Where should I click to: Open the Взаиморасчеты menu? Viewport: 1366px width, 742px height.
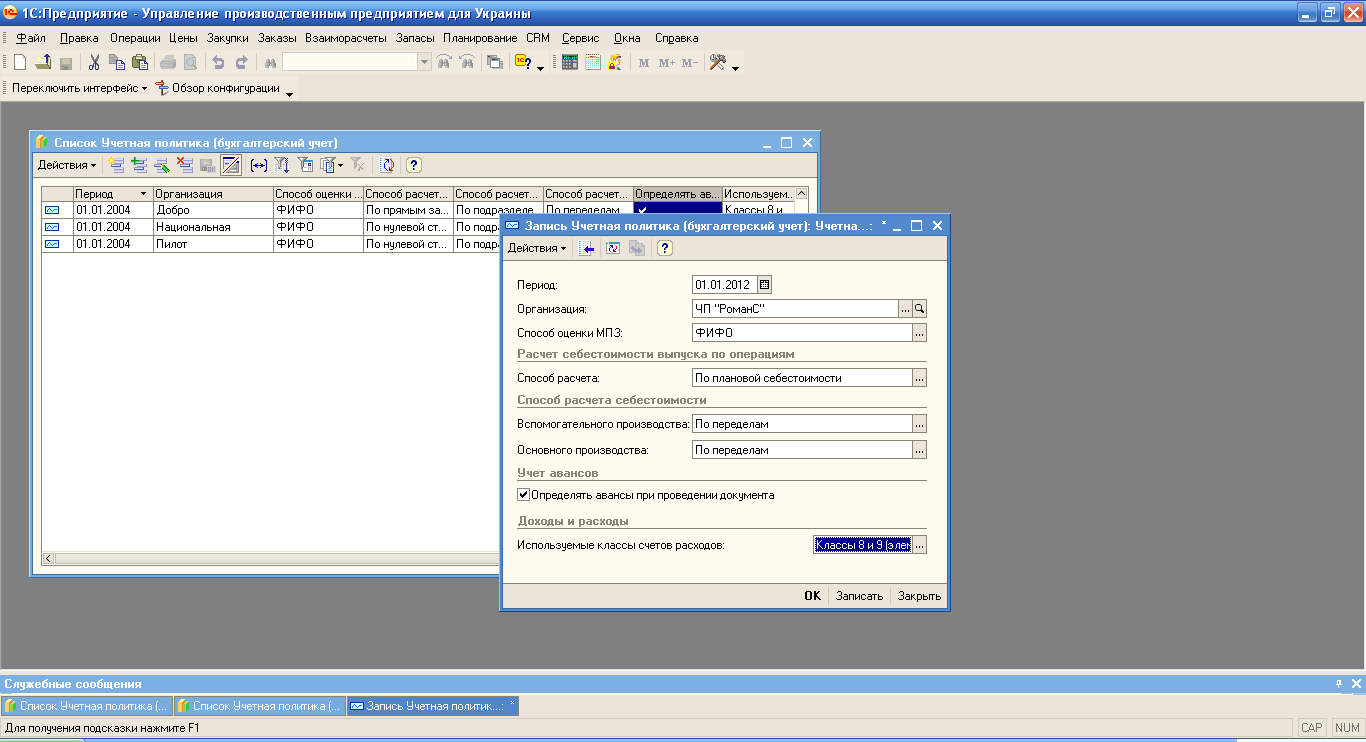point(346,38)
